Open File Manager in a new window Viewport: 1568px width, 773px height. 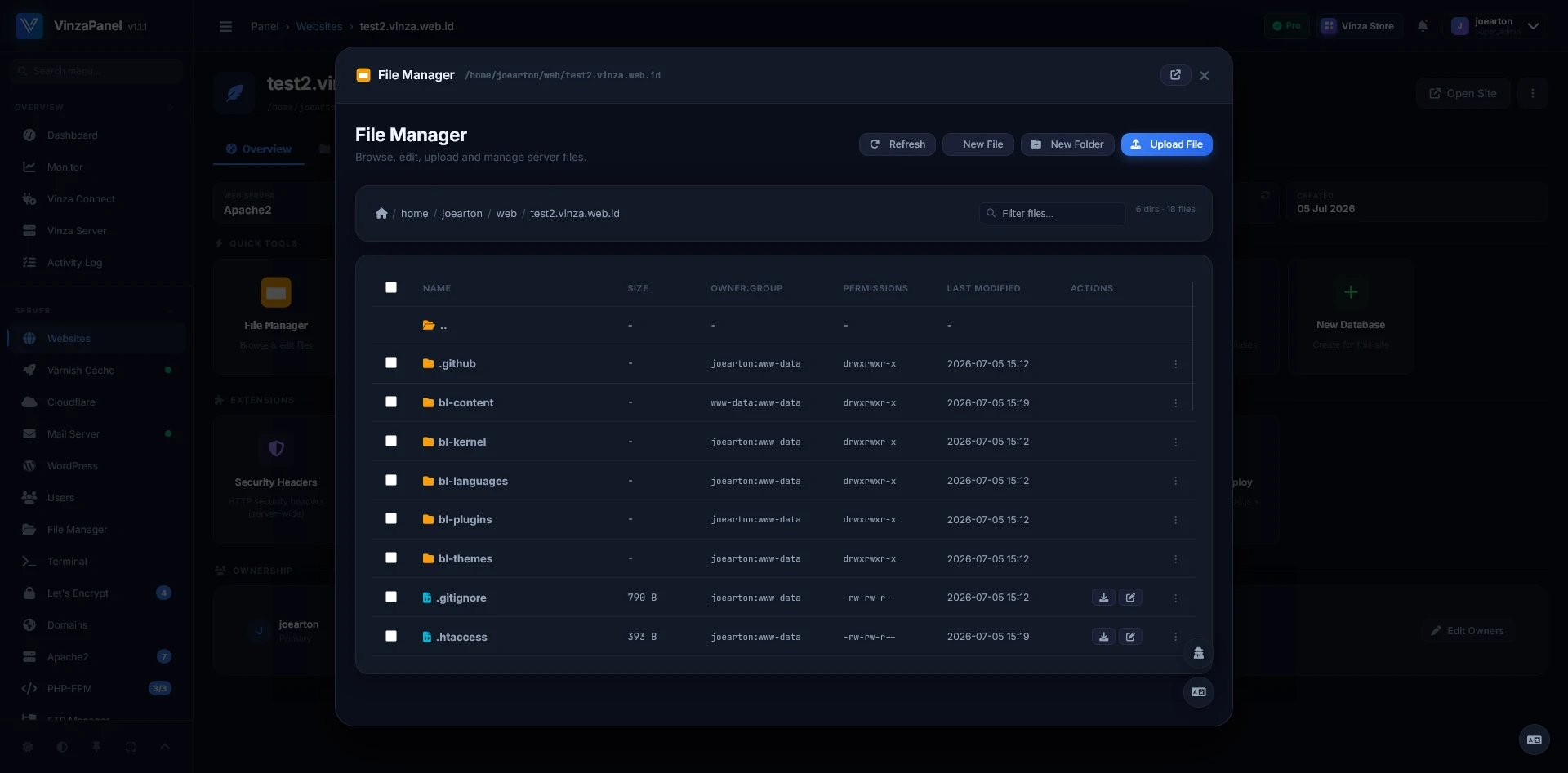click(x=1175, y=75)
